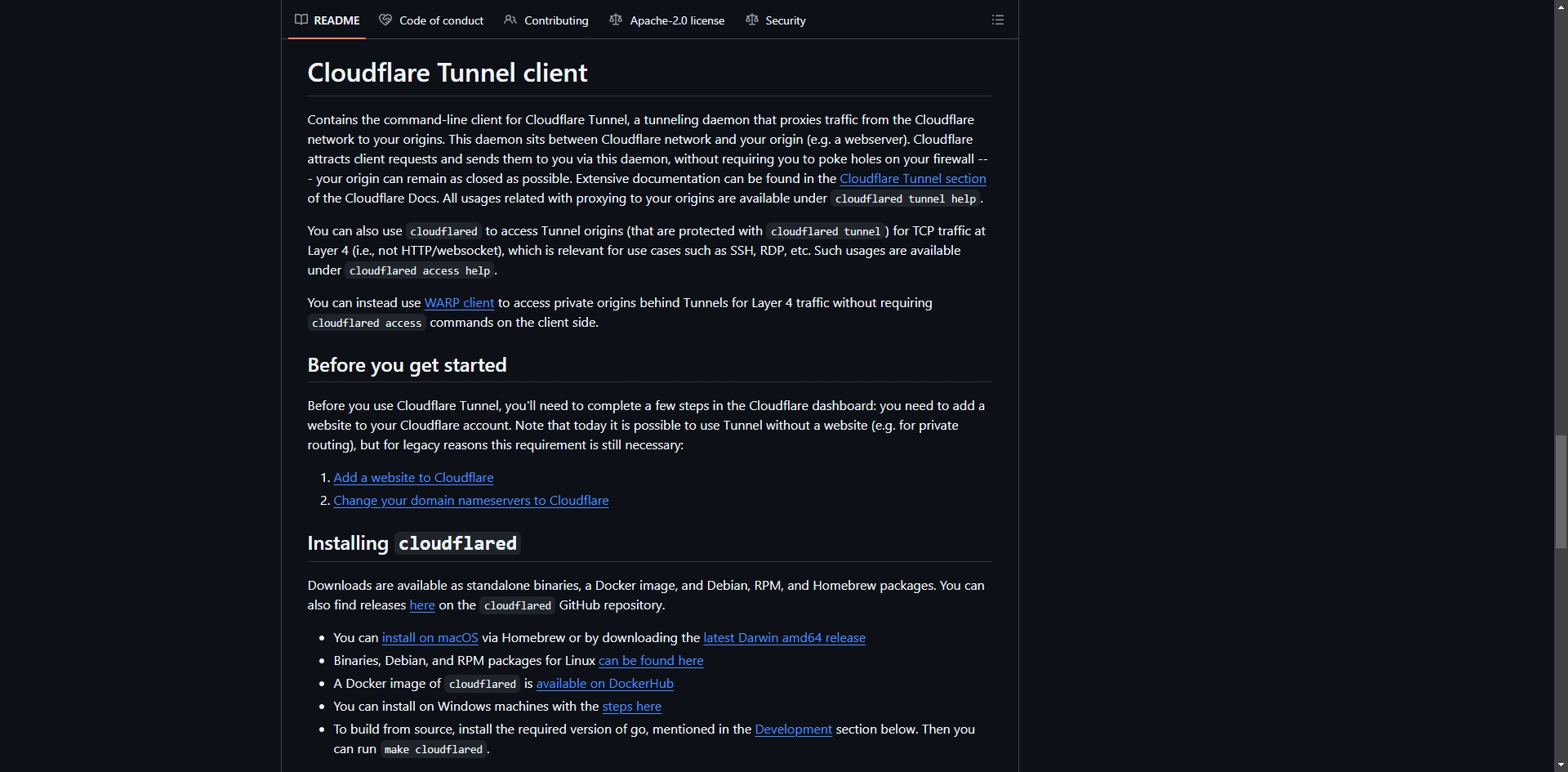Open Change your domain nameservers link
This screenshot has height=772, width=1568.
470,500
